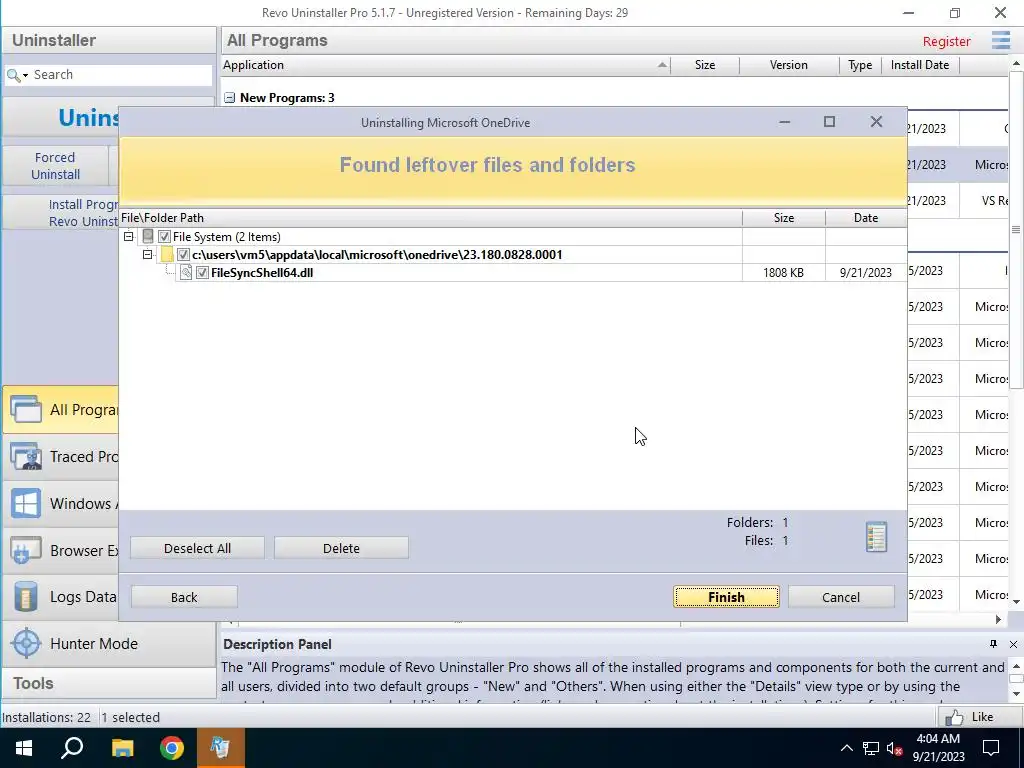Click the Traced Programs sidebar icon
Screen dimensions: 1024x768
(25, 456)
